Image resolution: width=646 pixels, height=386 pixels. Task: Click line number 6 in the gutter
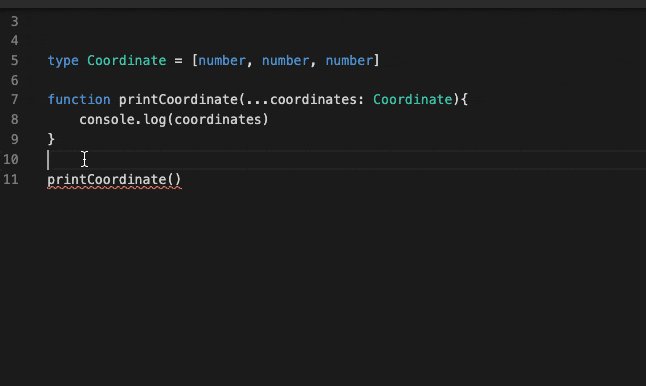[14, 80]
